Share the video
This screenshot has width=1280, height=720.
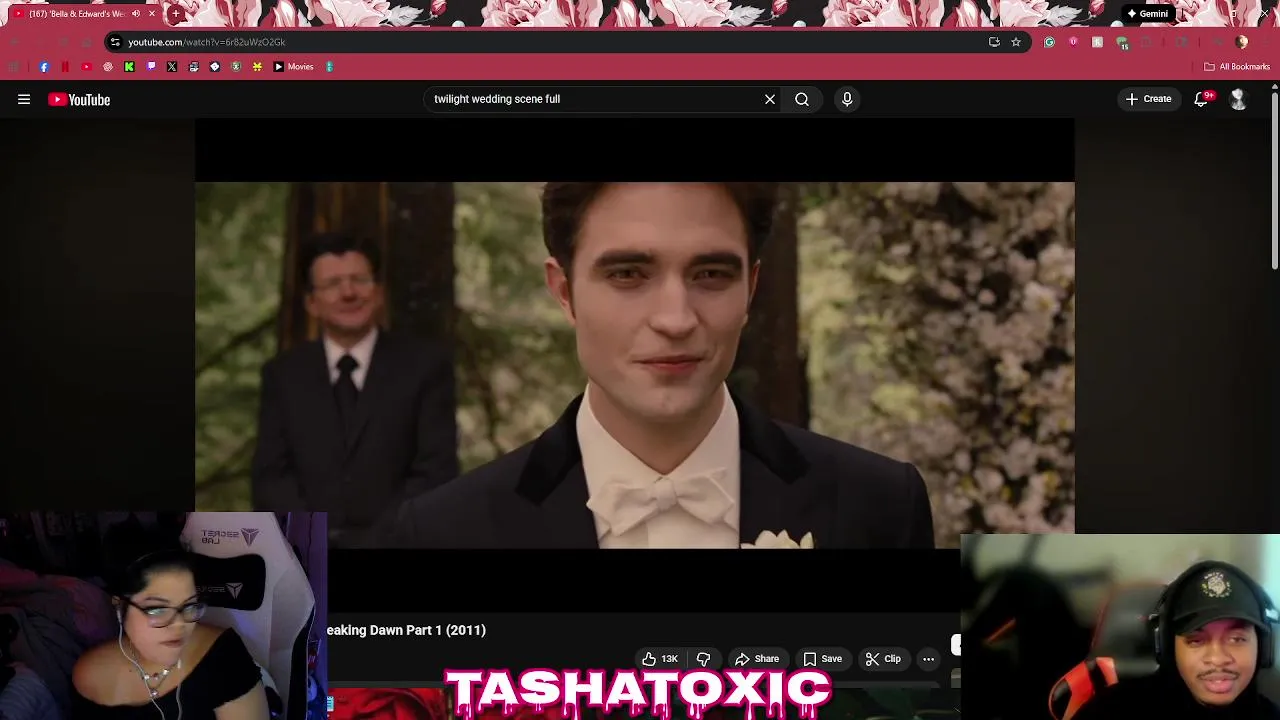[x=757, y=659]
